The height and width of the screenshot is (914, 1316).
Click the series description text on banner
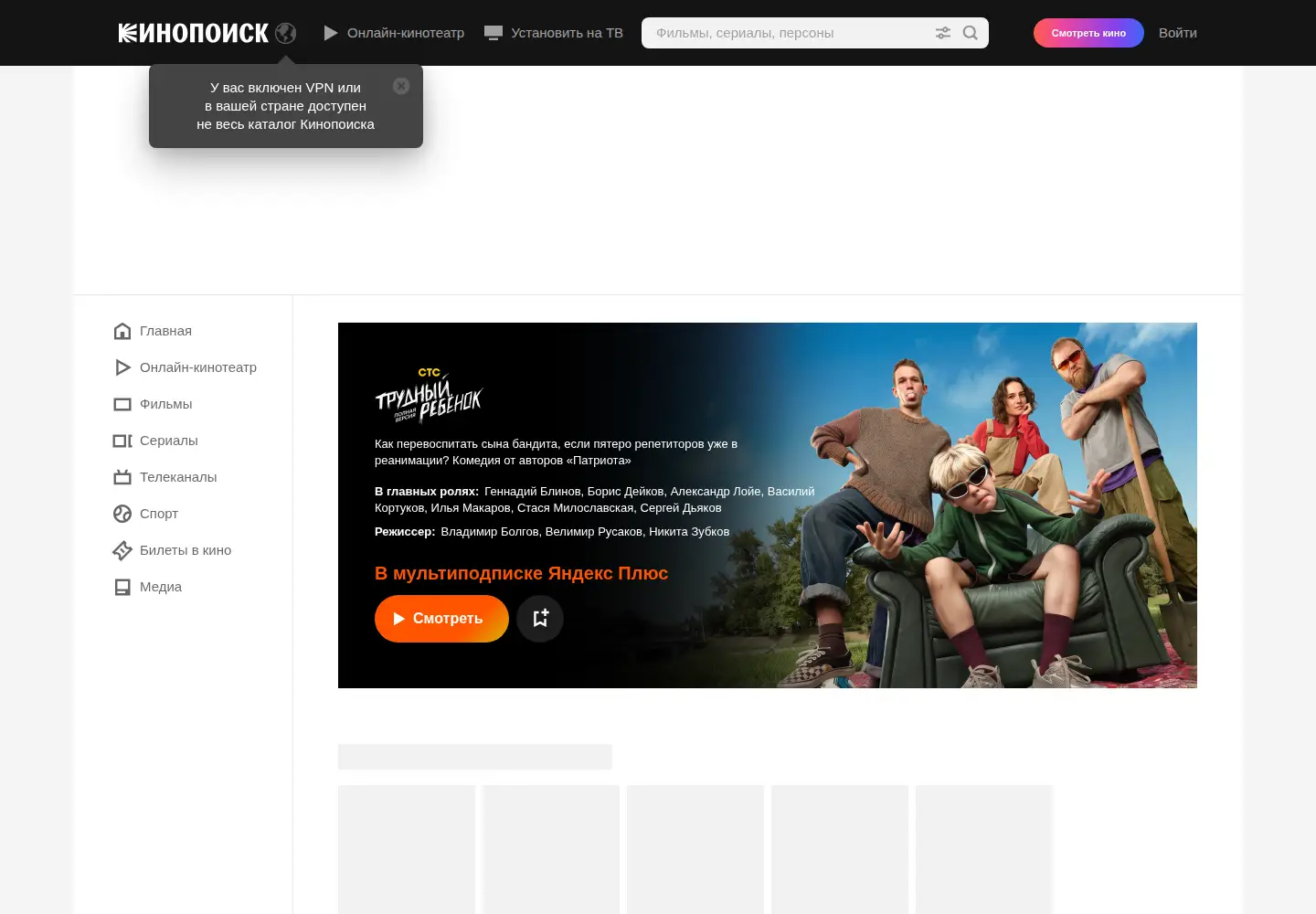pos(556,452)
